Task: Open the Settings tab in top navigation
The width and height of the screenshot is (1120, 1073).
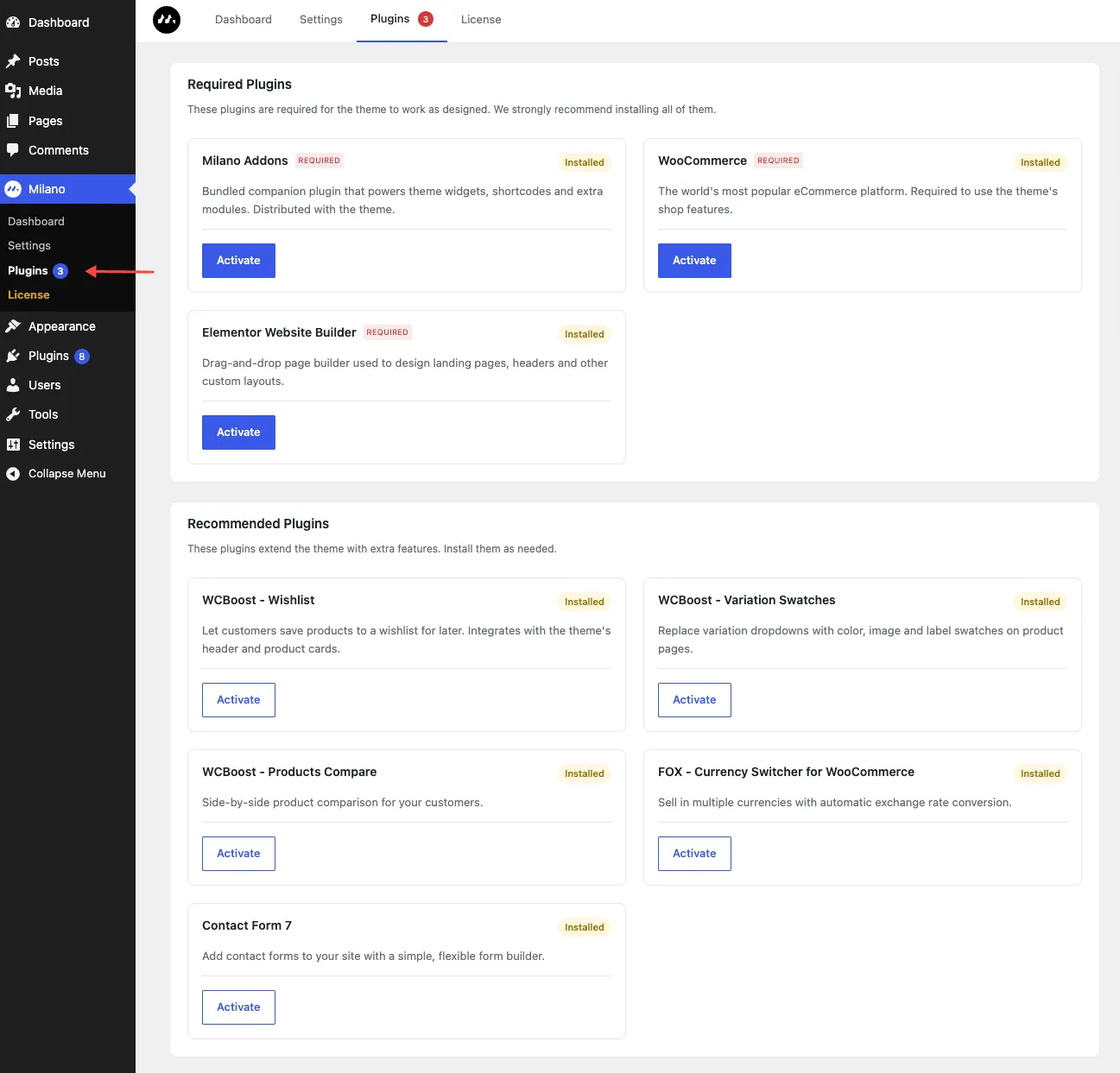Action: pos(321,19)
